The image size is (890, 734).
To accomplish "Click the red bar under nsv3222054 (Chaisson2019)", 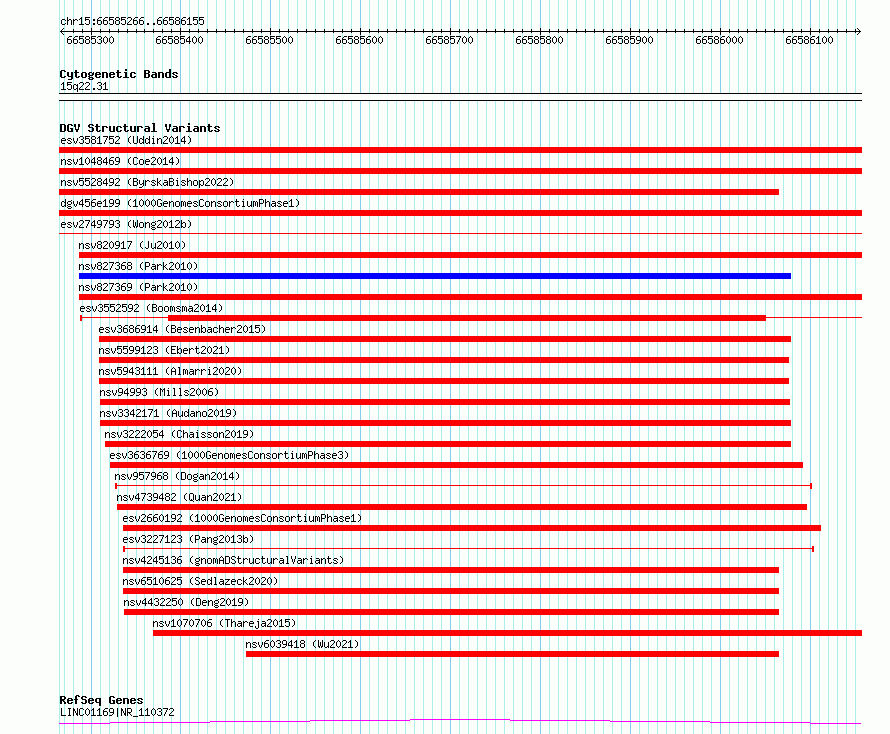I will click(x=448, y=444).
